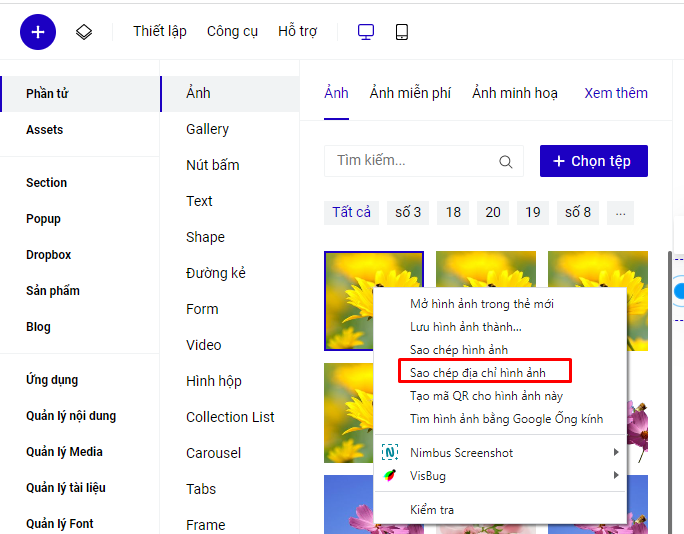The image size is (684, 534).
Task: Switch to mobile view icon
Action: [x=402, y=32]
